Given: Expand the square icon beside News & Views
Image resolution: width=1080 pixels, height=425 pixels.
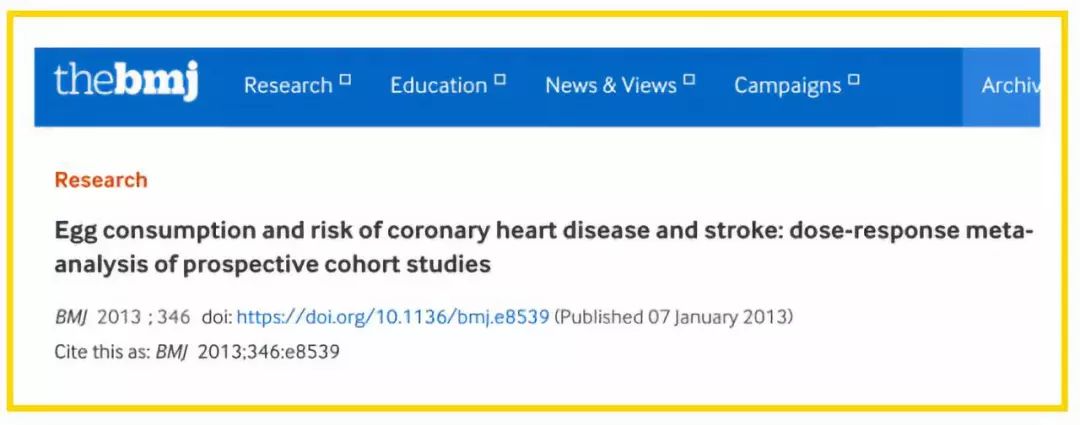Looking at the screenshot, I should 689,79.
